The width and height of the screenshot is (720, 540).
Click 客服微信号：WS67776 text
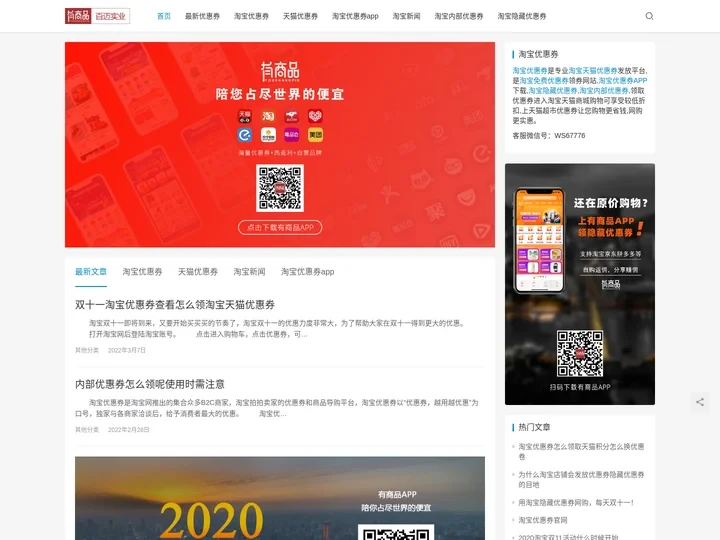[549, 135]
